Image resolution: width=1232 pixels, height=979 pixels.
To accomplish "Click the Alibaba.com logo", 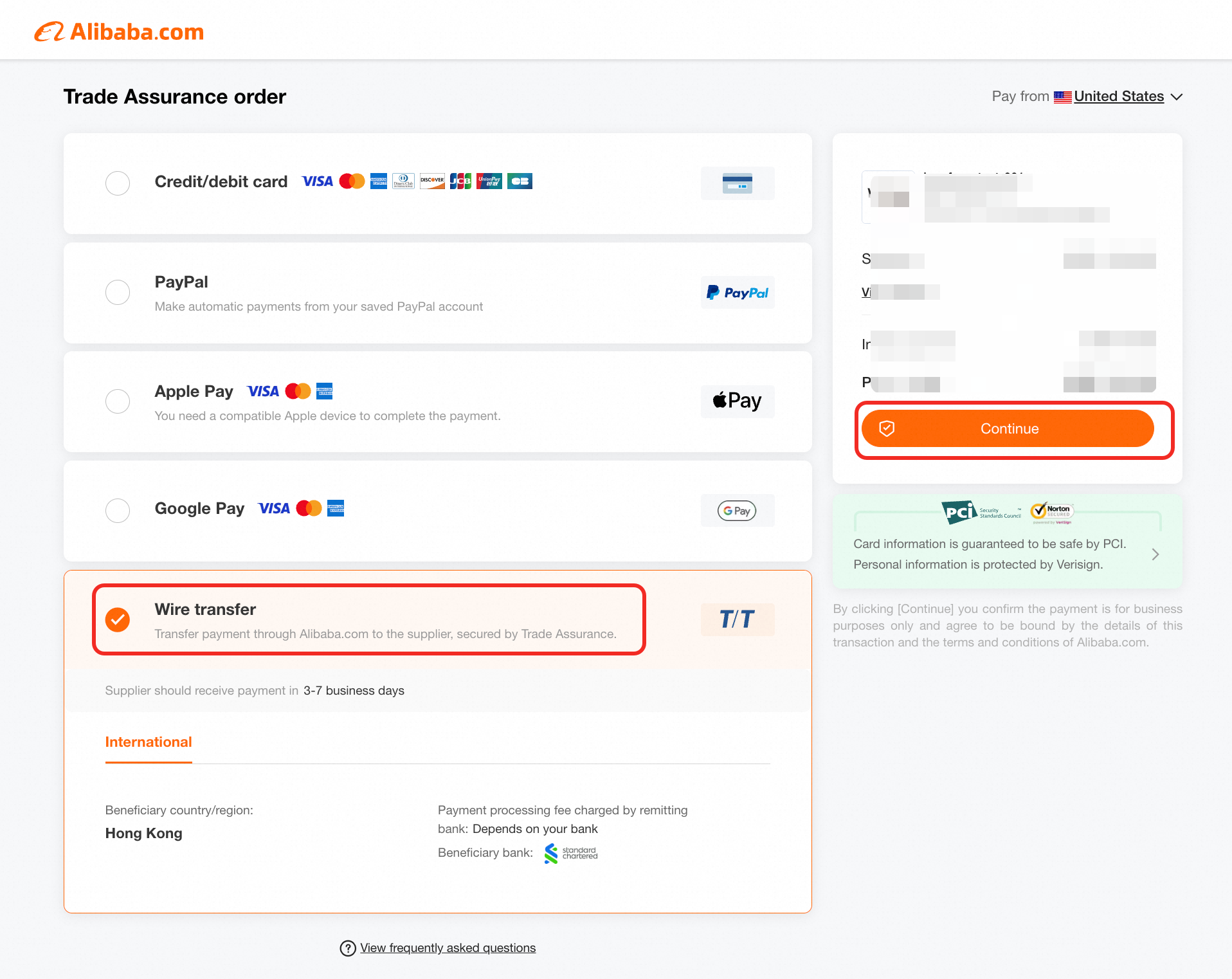I will 119,32.
